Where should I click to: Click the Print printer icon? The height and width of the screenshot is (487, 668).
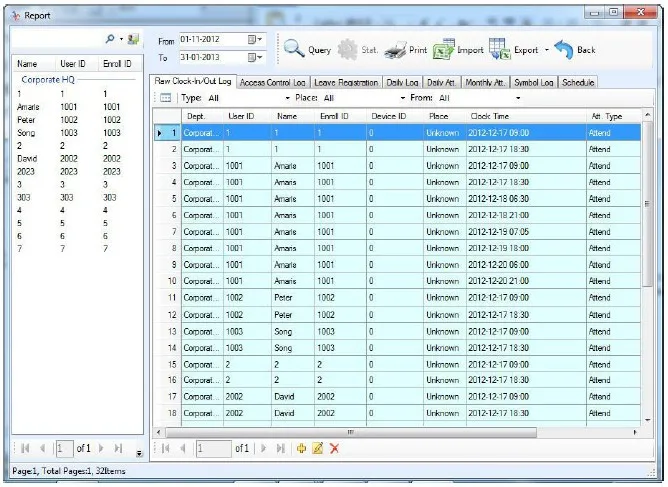coord(395,50)
